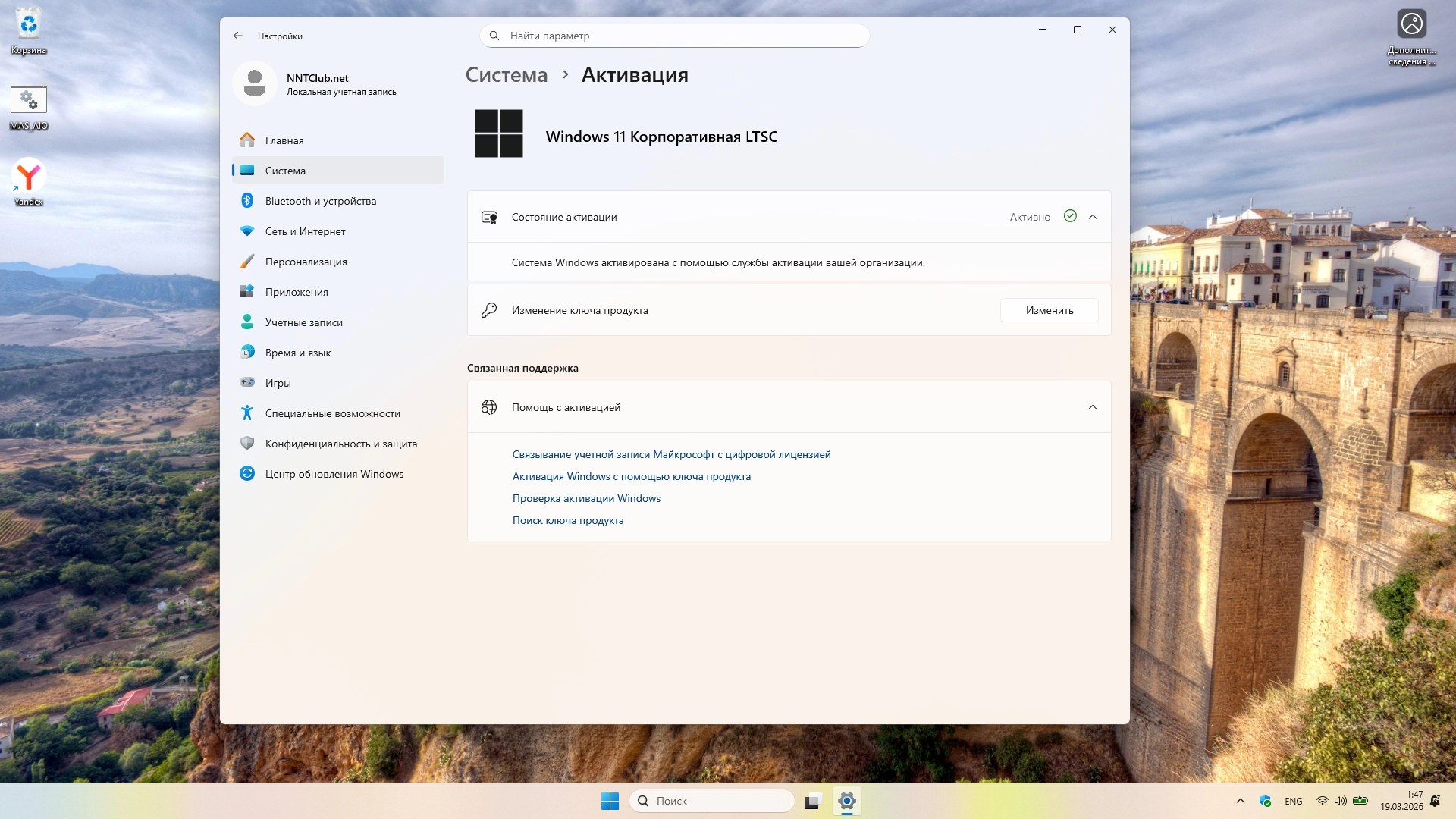Screen dimensions: 1456x819
Task: Open the Yandex browser desktop shortcut
Action: pos(29,177)
